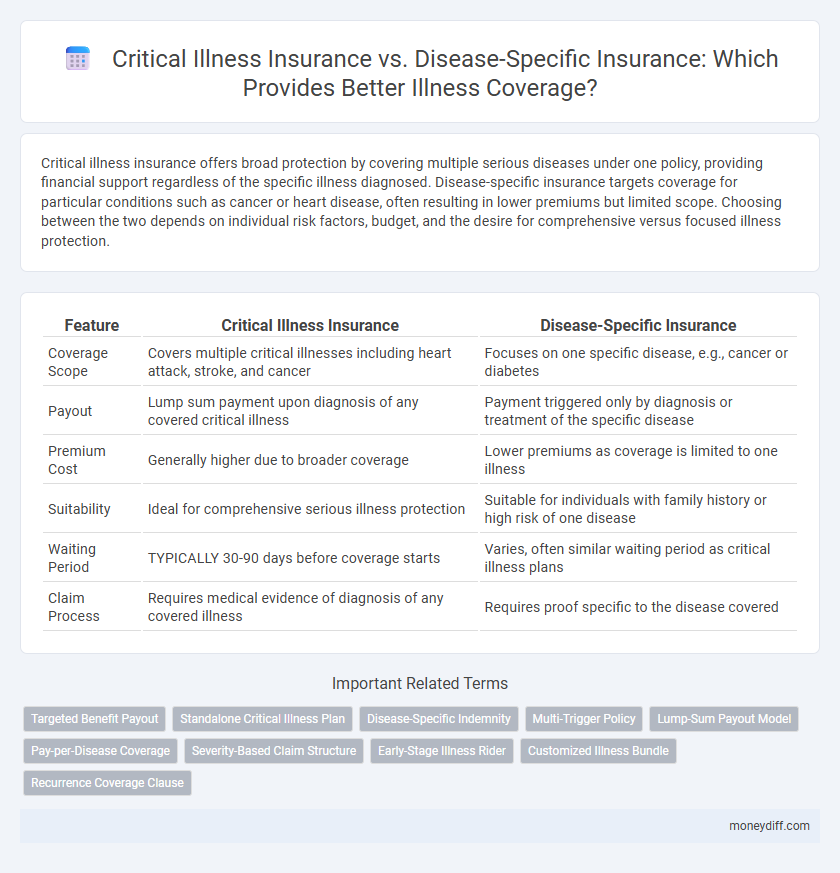Image resolution: width=840 pixels, height=873 pixels.
Task: Select the Recurrence Coverage Clause tag
Action: pos(107,783)
